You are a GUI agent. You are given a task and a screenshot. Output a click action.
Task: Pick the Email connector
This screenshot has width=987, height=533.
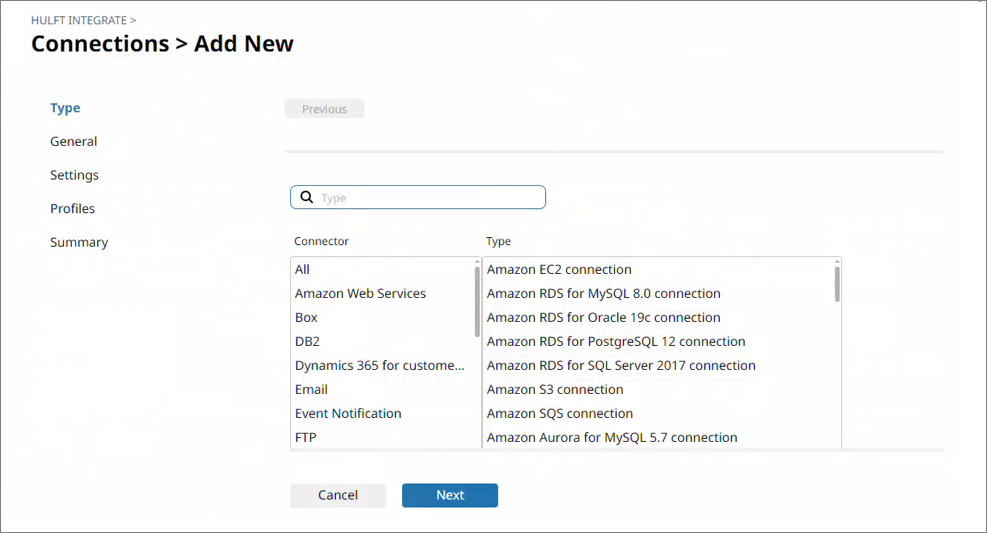pyautogui.click(x=311, y=390)
